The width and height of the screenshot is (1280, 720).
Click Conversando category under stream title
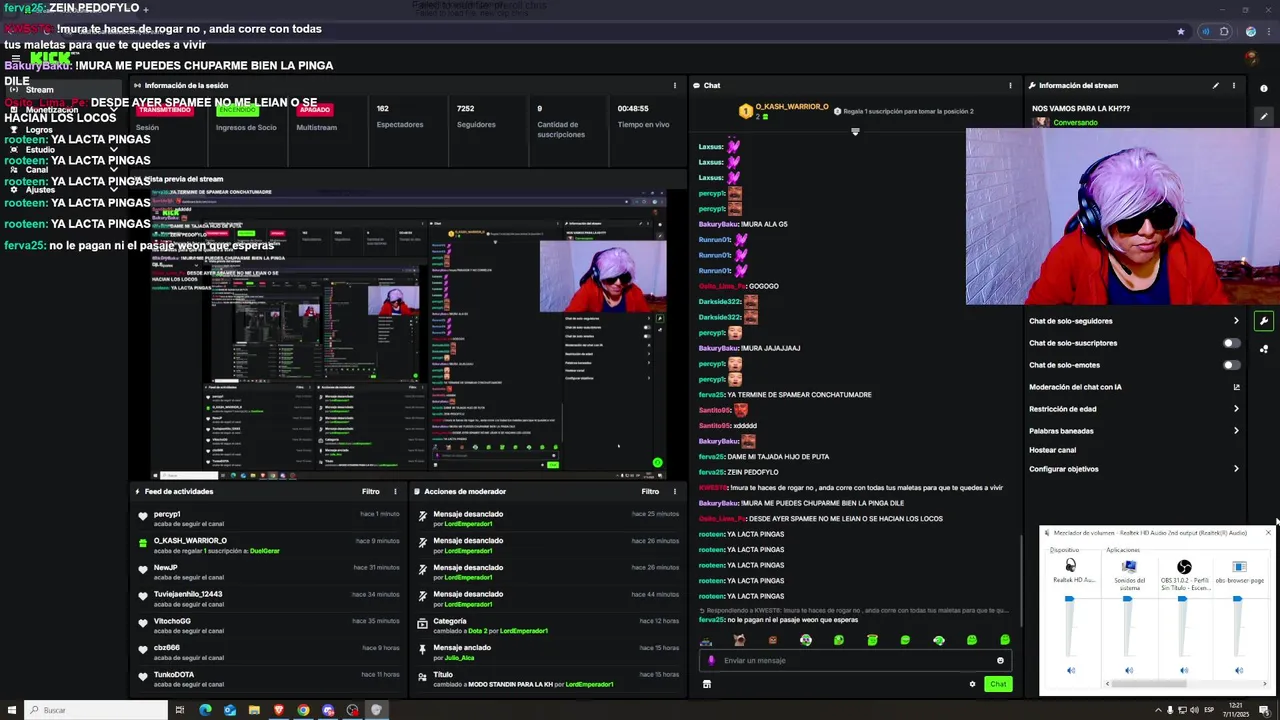[1075, 122]
